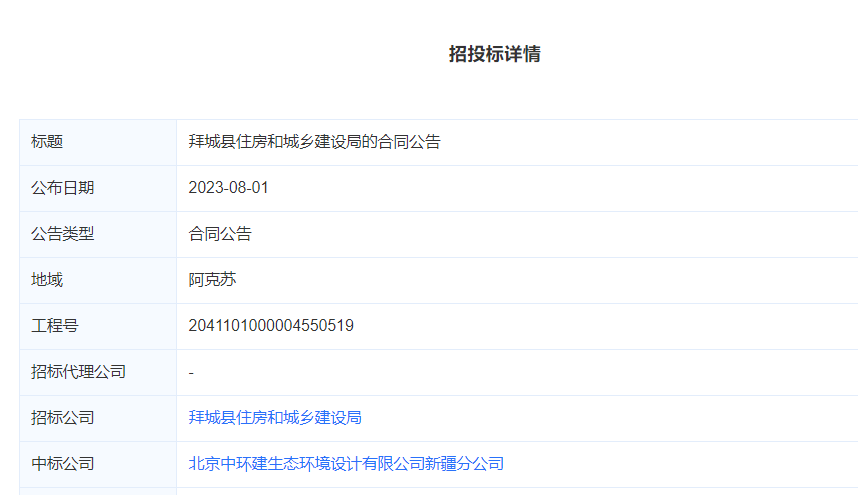Click the 公告类型 row label
The width and height of the screenshot is (858, 495).
63,234
